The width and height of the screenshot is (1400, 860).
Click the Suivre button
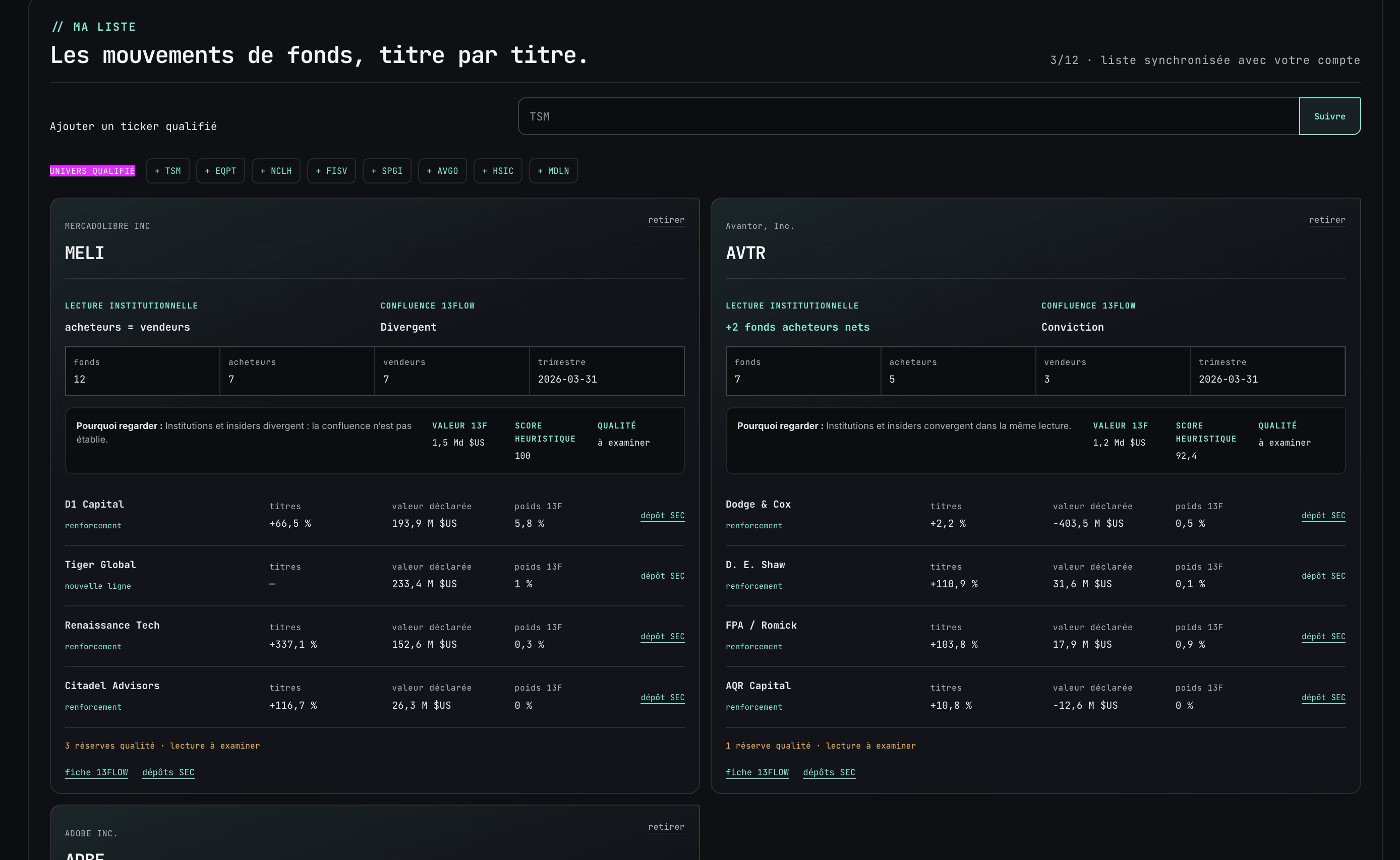point(1329,116)
